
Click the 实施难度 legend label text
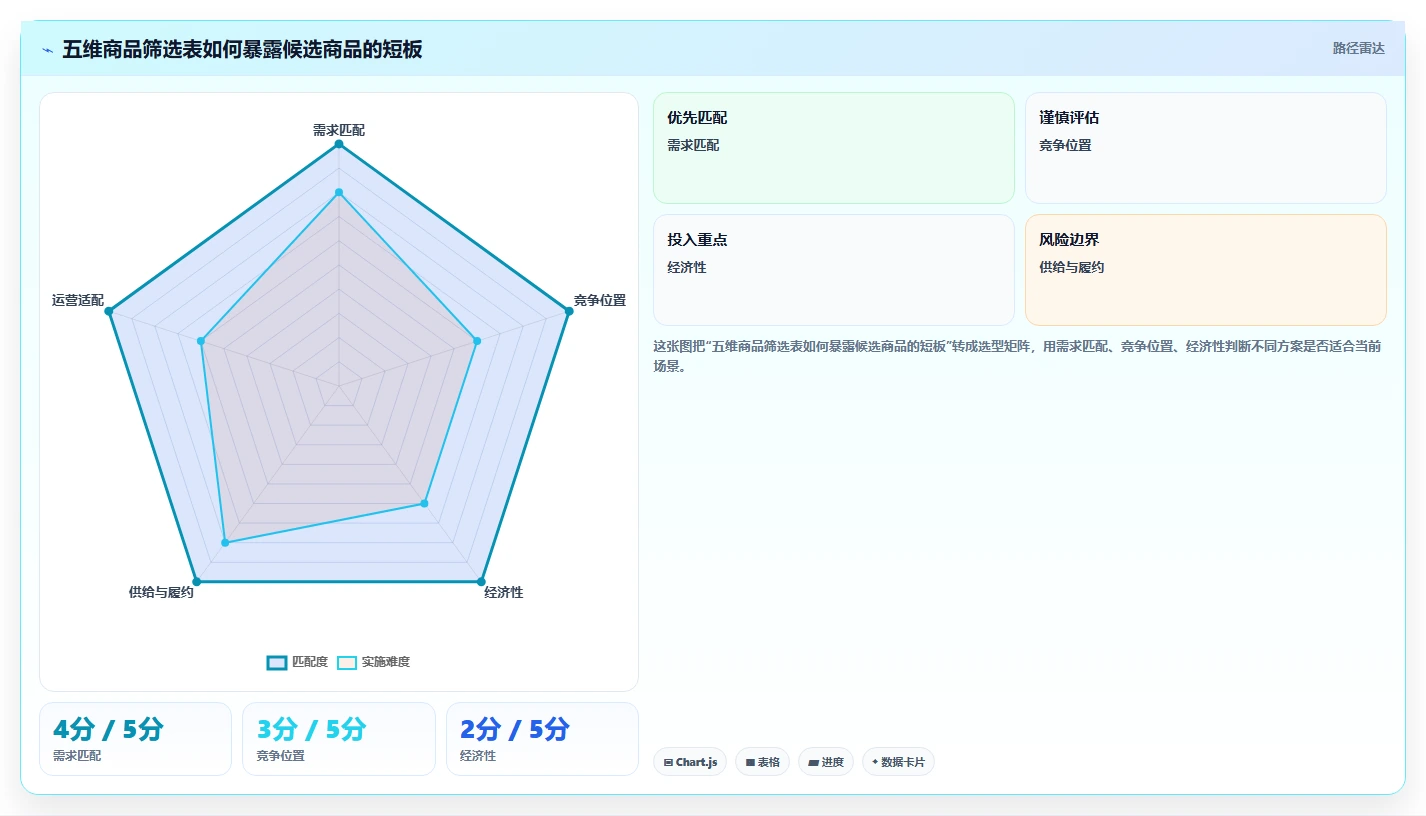click(x=386, y=662)
